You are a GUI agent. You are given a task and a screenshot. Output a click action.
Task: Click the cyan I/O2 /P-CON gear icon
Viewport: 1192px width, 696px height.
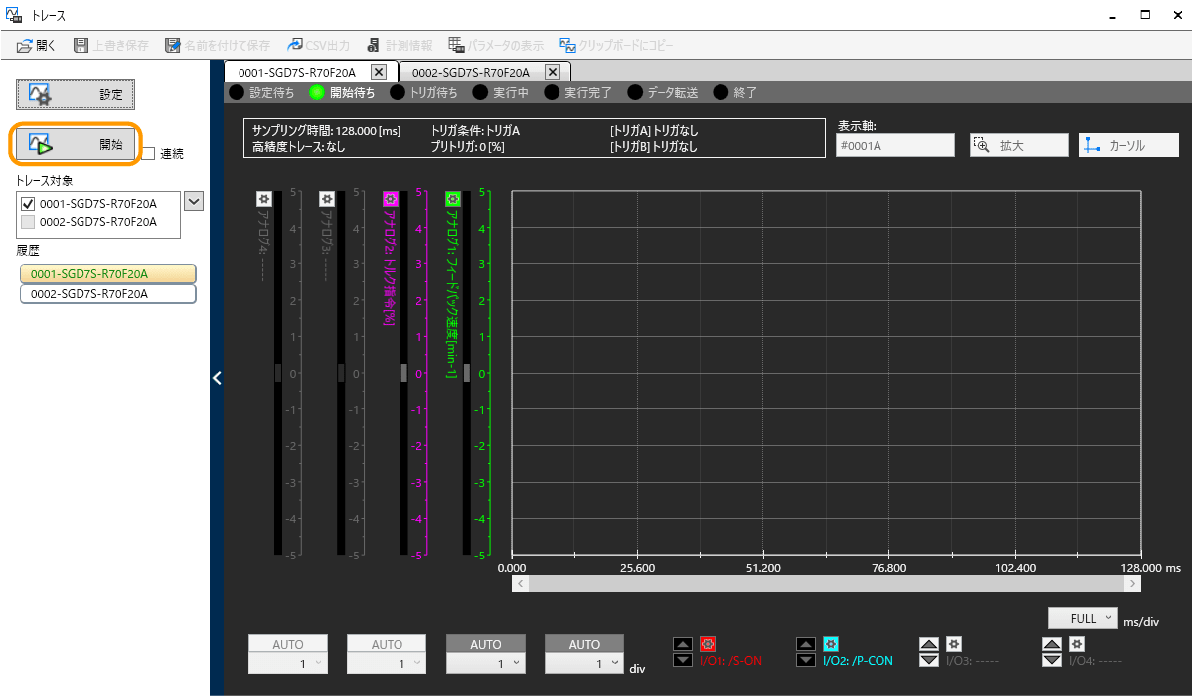[830, 644]
